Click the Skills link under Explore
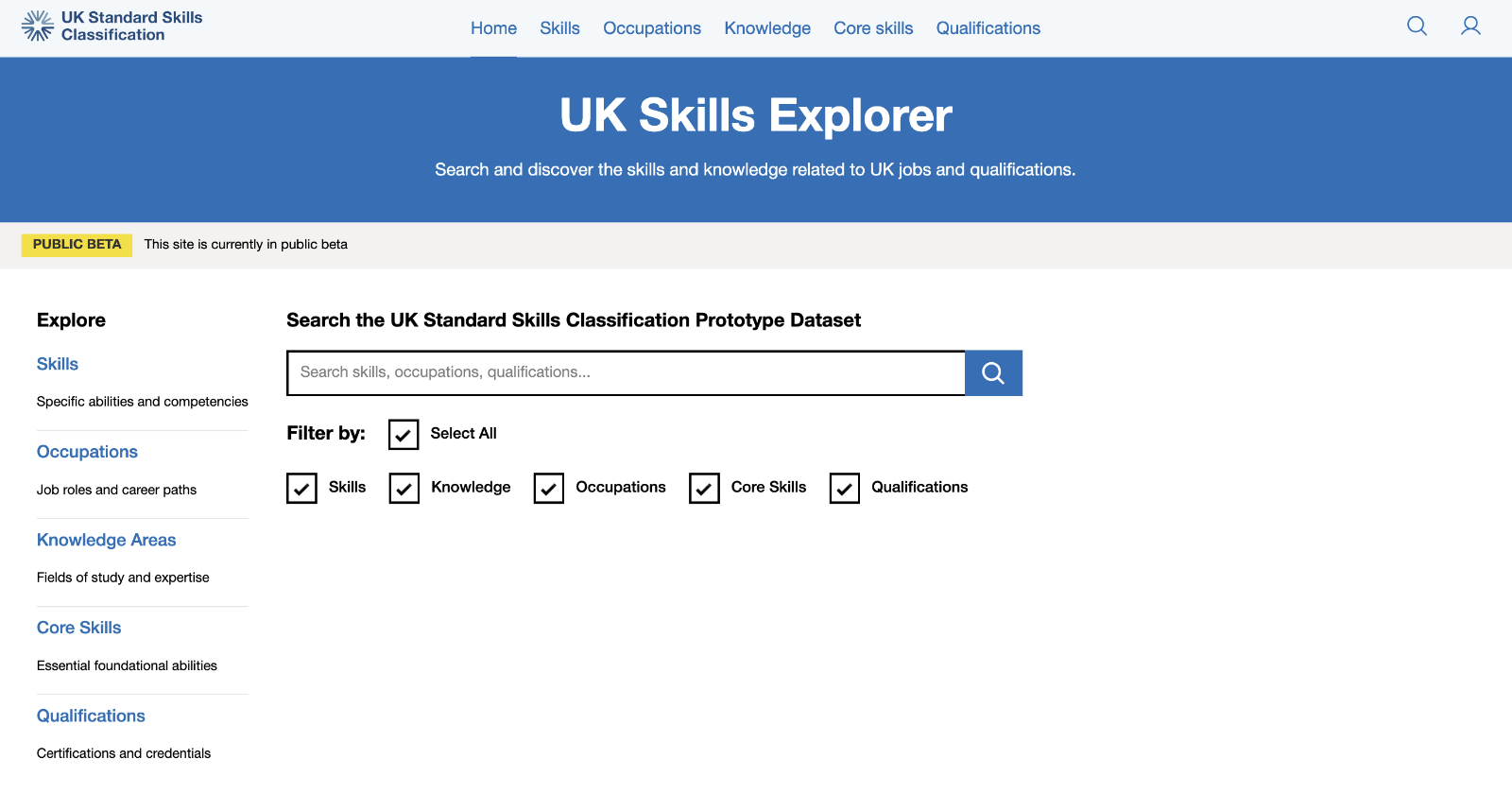This screenshot has height=811, width=1512. click(58, 364)
